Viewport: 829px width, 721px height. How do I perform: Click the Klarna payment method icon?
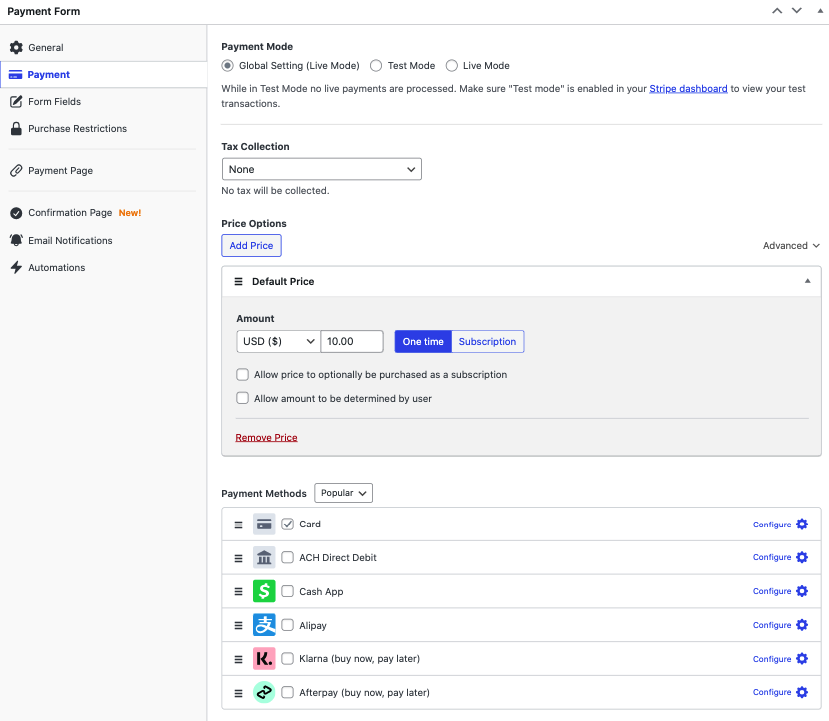tap(264, 659)
